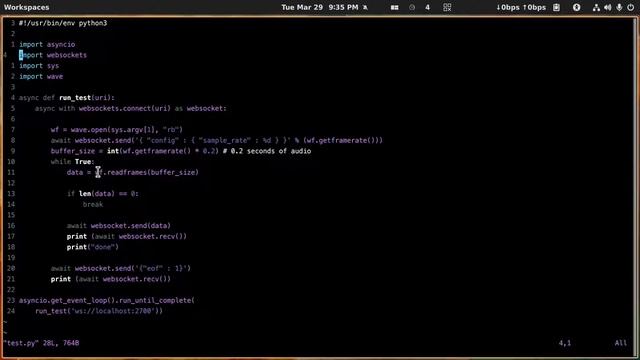Click the speaker volume icon
Viewport: 640px width, 360px height.
(x=608, y=7)
